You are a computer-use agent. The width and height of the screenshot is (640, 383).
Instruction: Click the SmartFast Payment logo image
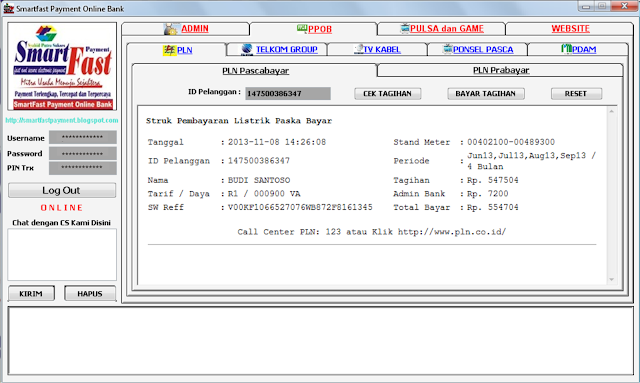(x=62, y=67)
